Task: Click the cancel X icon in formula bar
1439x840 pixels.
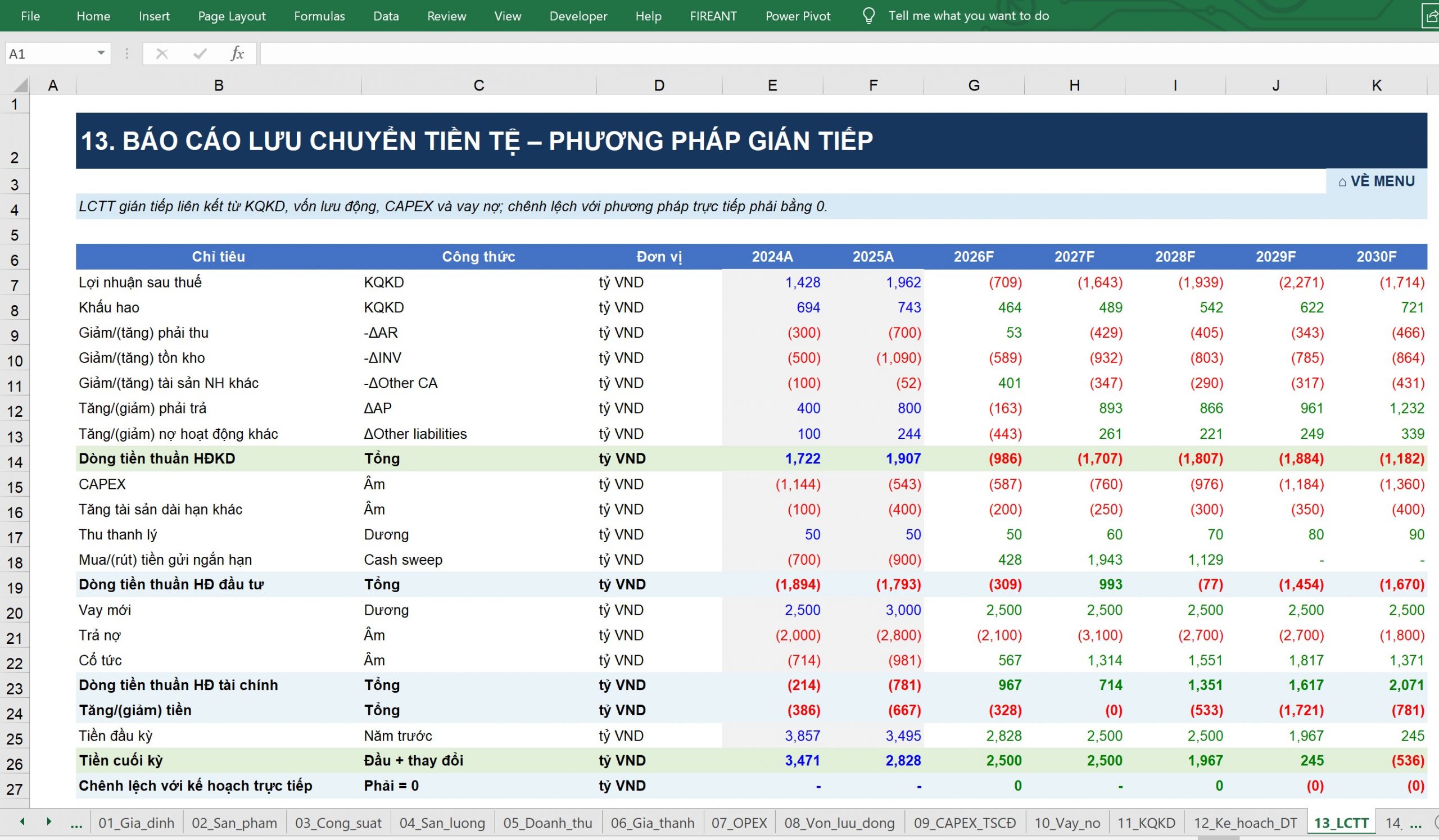Action: 162,53
